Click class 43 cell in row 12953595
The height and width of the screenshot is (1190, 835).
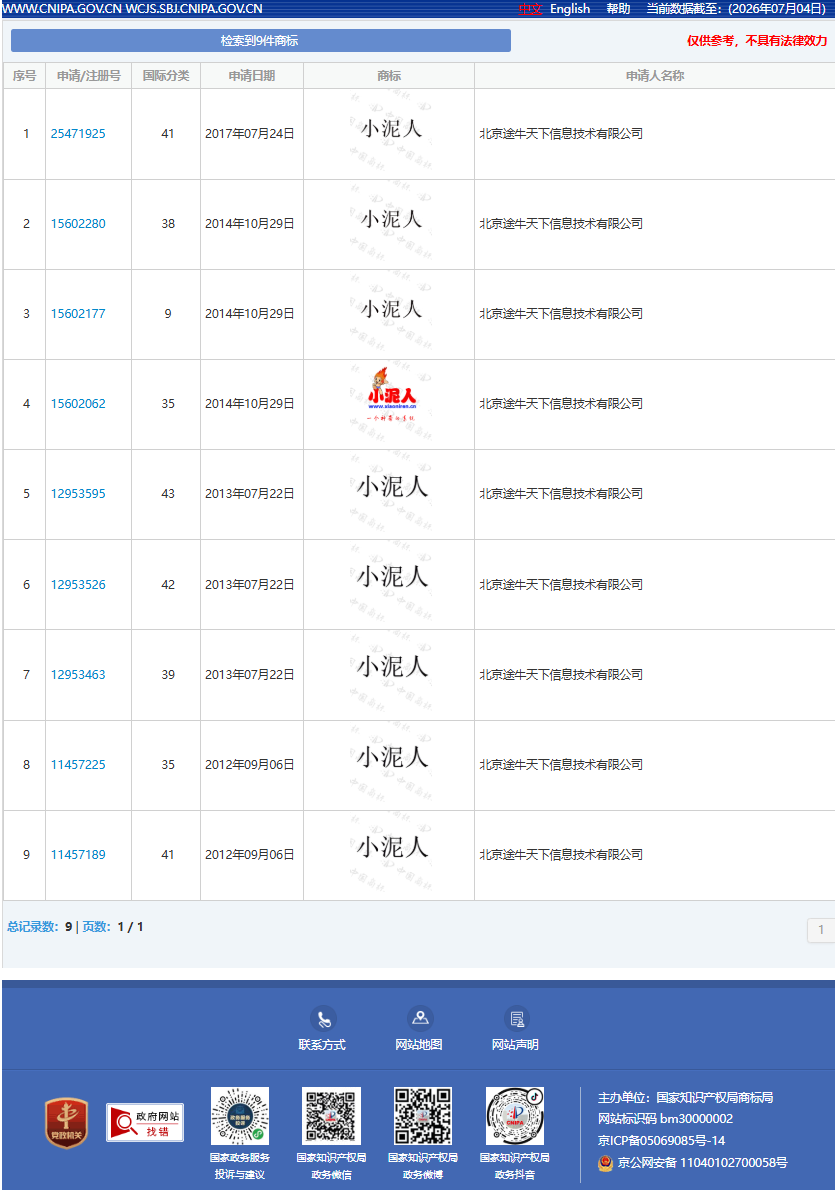click(168, 493)
